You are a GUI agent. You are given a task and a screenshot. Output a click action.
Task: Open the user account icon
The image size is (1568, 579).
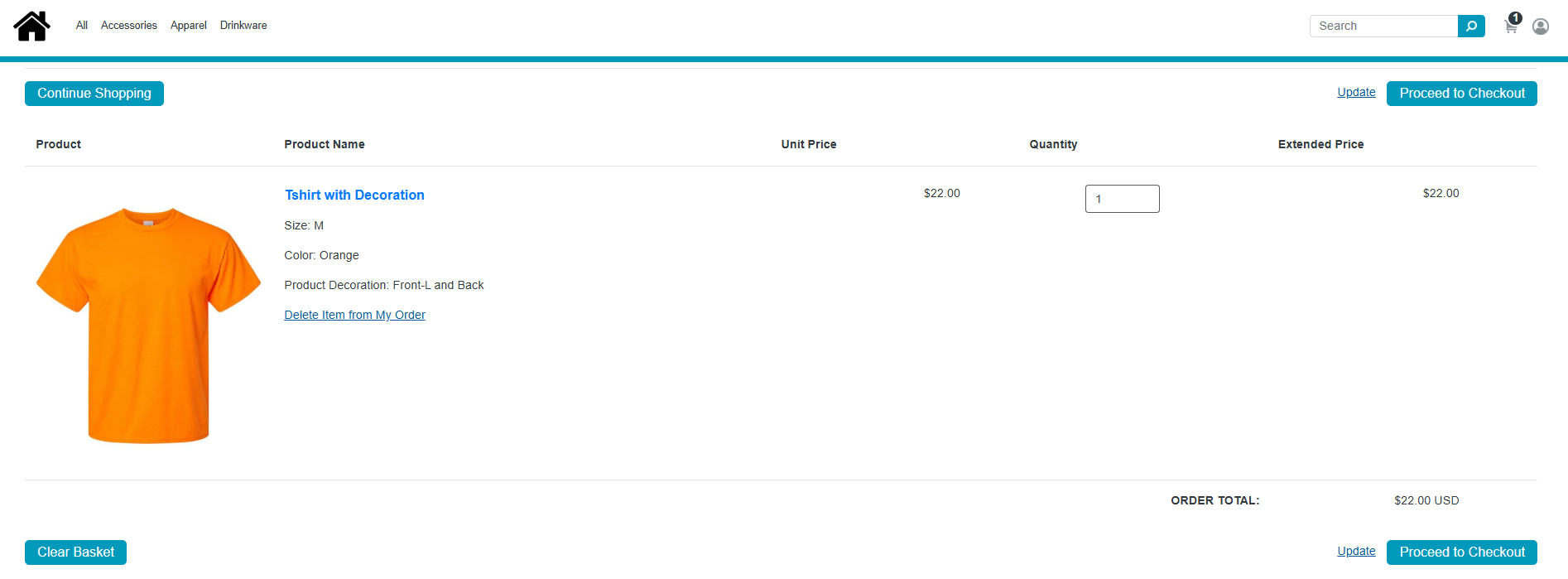tap(1540, 27)
